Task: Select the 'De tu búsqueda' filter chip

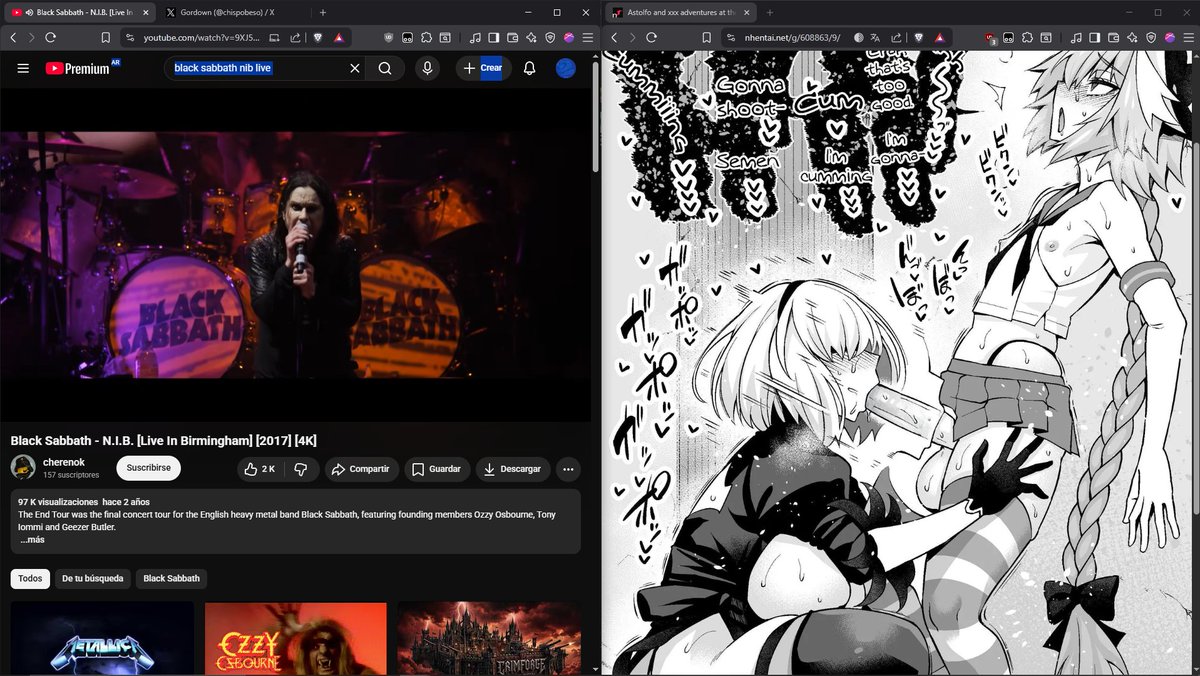Action: point(93,578)
